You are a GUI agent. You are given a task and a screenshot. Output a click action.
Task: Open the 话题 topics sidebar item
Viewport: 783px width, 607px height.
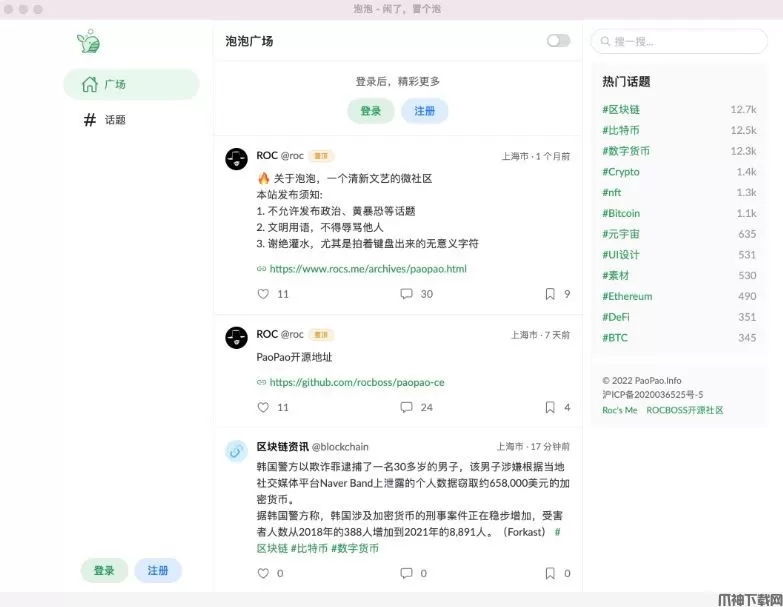click(131, 120)
